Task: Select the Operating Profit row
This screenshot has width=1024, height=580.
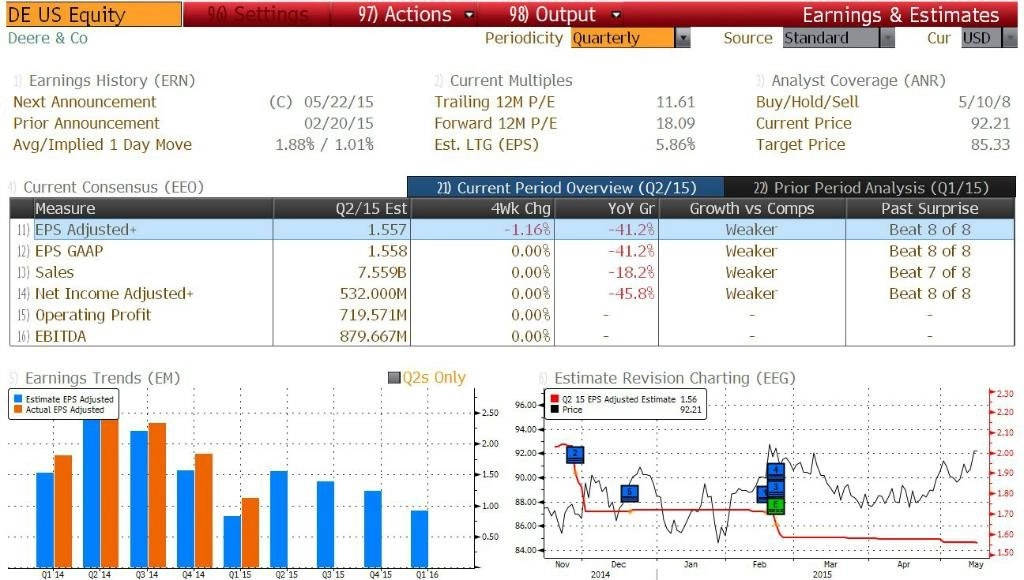Action: (512, 315)
